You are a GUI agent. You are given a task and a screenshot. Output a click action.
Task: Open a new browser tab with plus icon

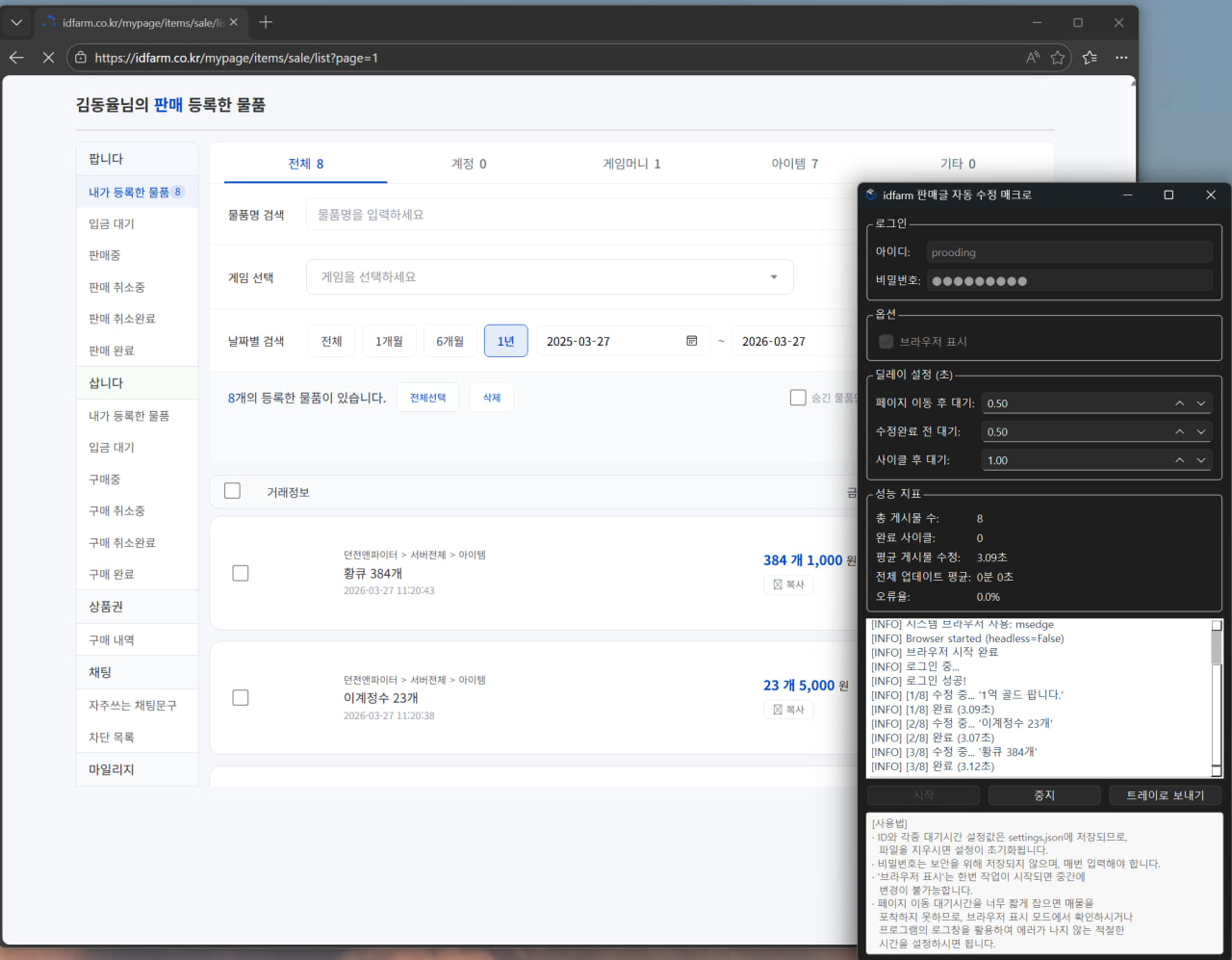[x=266, y=22]
